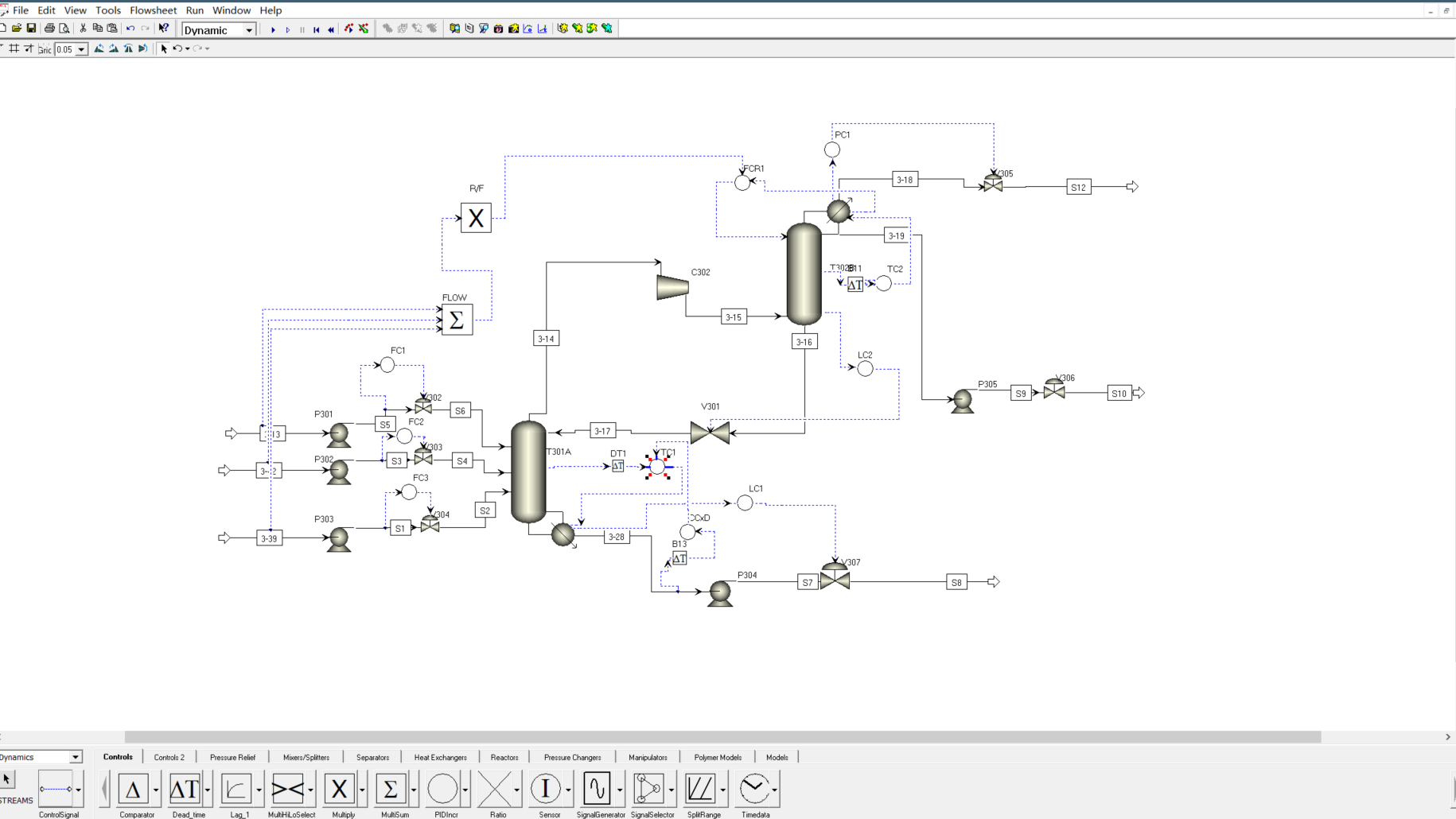Image resolution: width=1456 pixels, height=819 pixels.
Task: Open the Dynamic run mode dropdown
Action: [x=249, y=30]
